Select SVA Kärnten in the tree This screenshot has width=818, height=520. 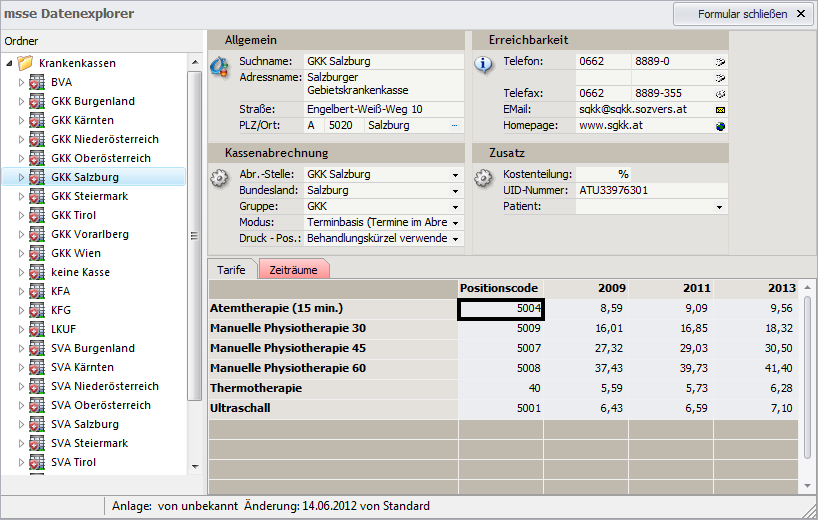(82, 367)
